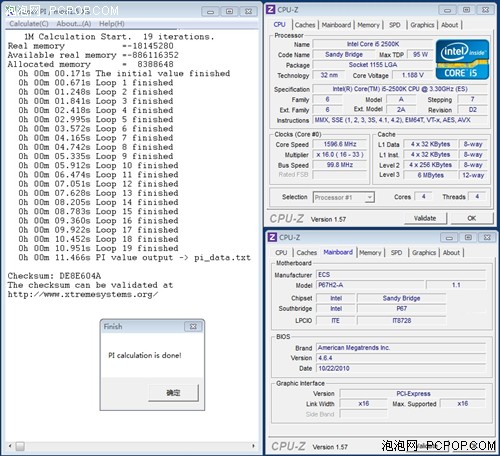The height and width of the screenshot is (456, 500).
Task: Click the horizontal scrollbar thumb in Super PI
Action: tap(20, 446)
